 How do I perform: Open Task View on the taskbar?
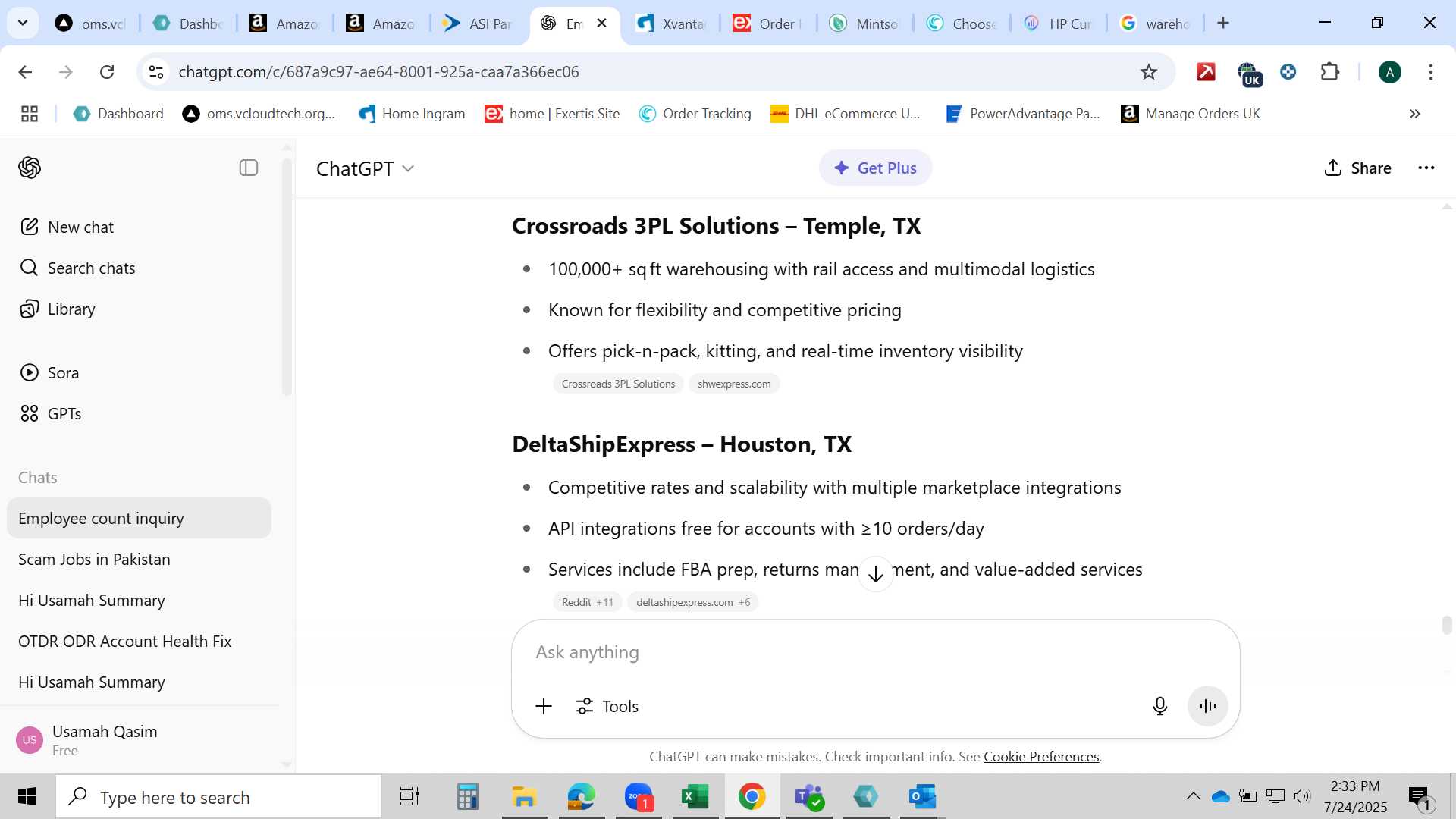[x=409, y=797]
